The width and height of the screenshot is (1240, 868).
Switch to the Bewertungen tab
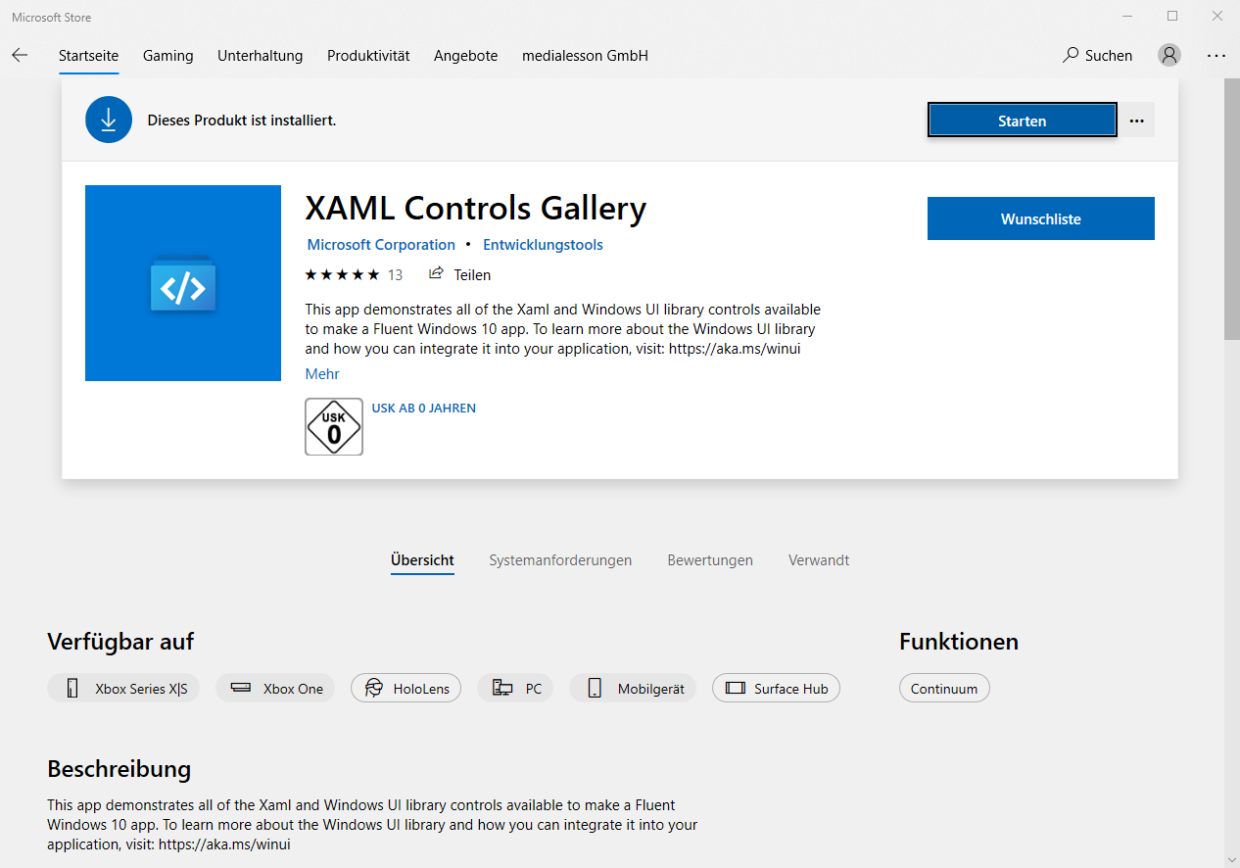(710, 560)
